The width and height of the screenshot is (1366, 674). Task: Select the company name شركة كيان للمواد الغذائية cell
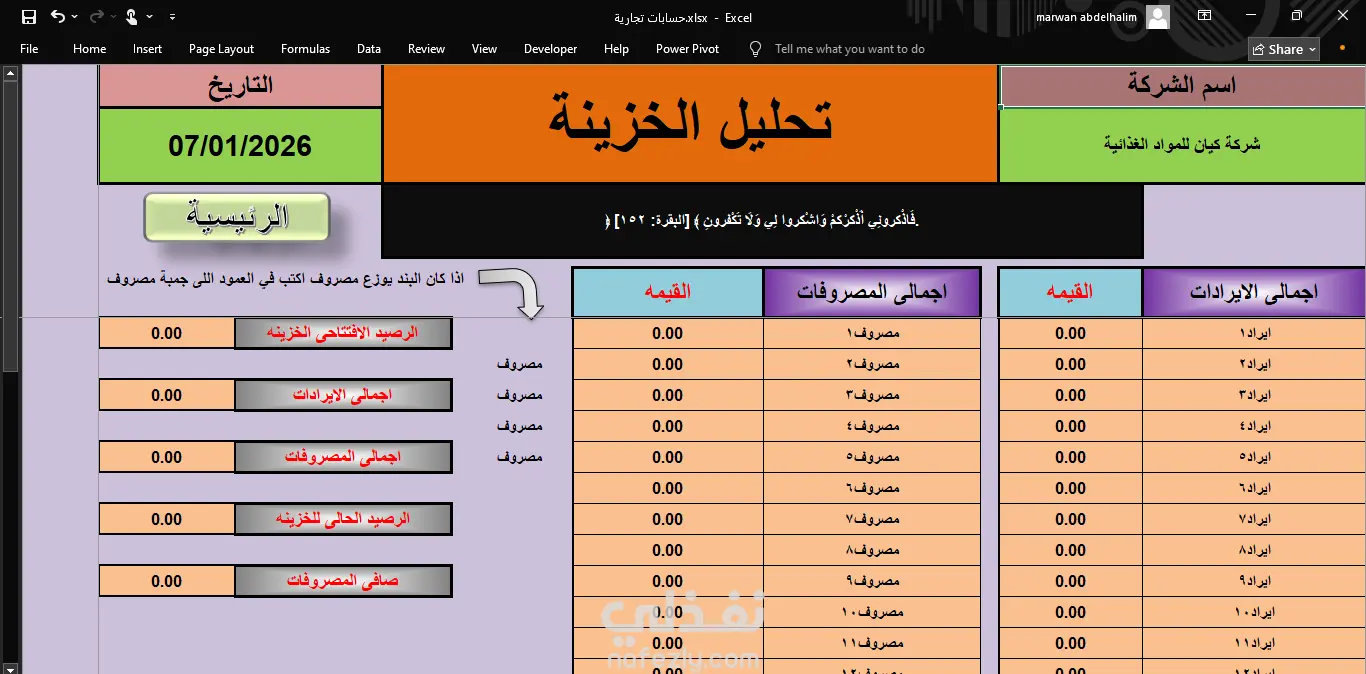coord(1182,145)
